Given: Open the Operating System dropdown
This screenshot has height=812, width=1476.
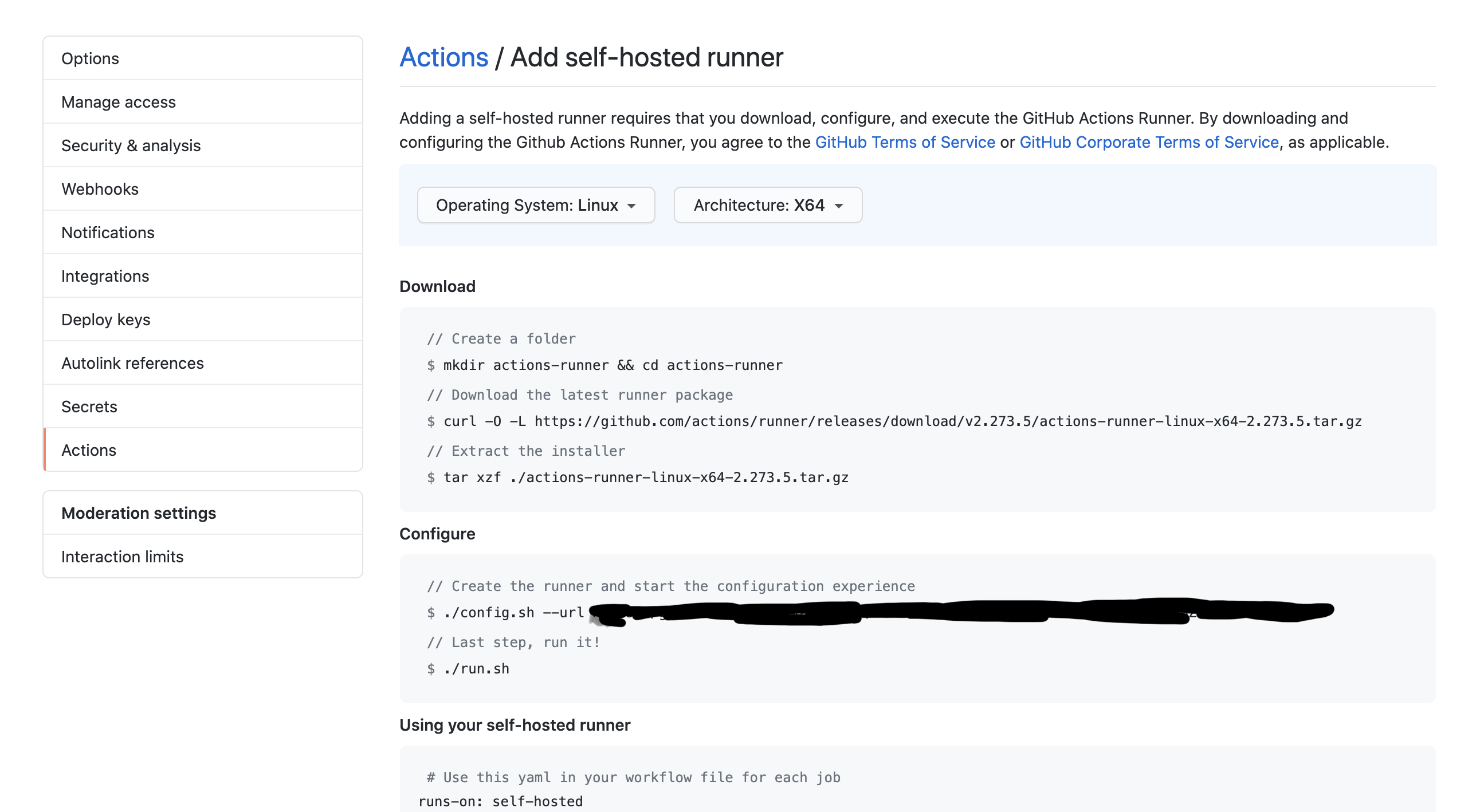Looking at the screenshot, I should point(536,205).
